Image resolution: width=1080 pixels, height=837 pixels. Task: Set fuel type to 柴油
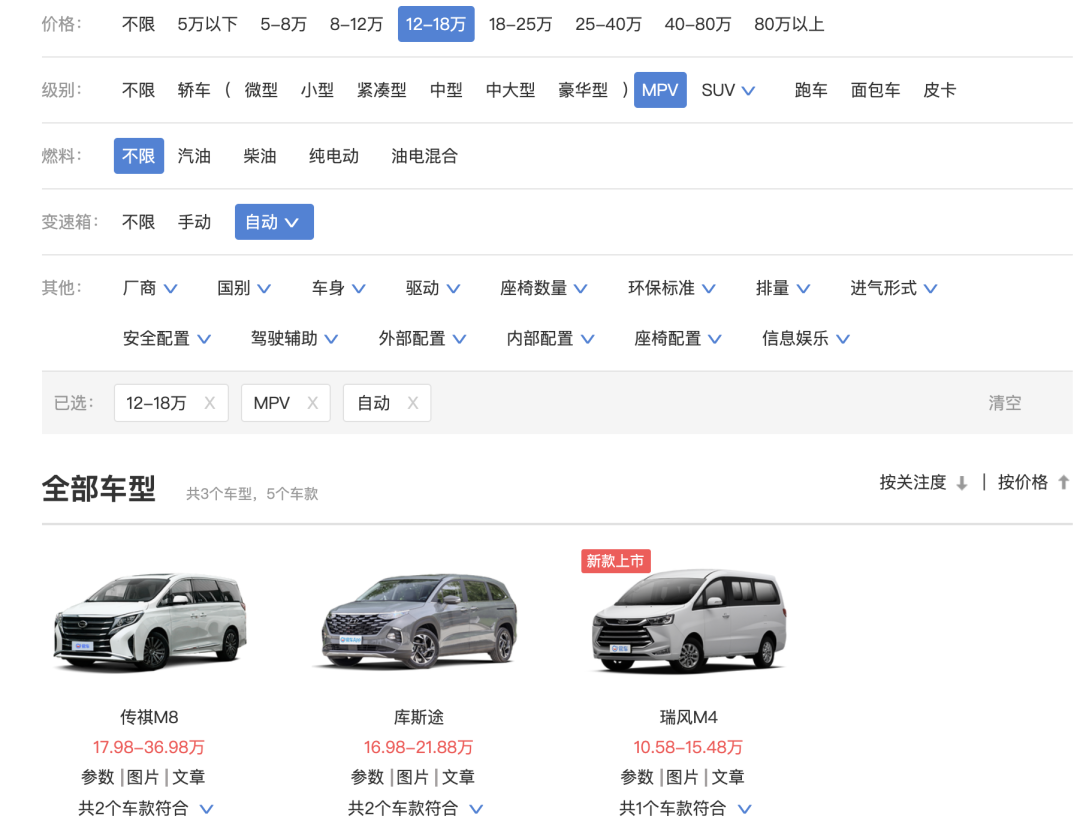[260, 156]
